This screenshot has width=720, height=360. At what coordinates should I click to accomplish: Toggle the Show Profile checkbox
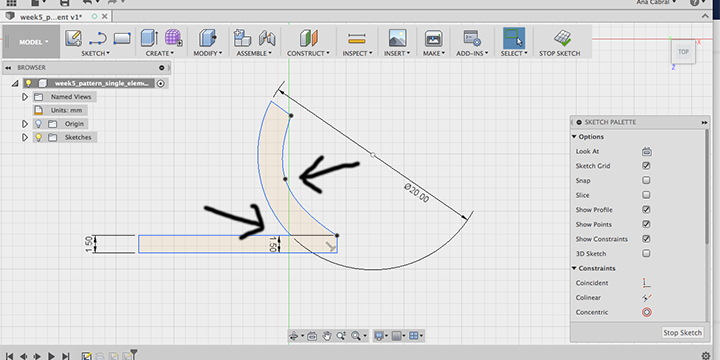point(647,210)
